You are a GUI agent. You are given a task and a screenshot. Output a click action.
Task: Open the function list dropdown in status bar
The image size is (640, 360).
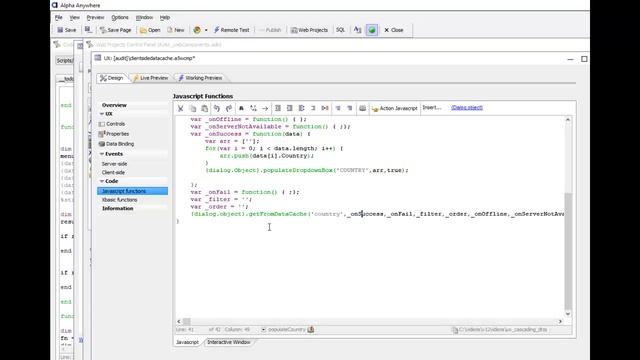point(263,329)
